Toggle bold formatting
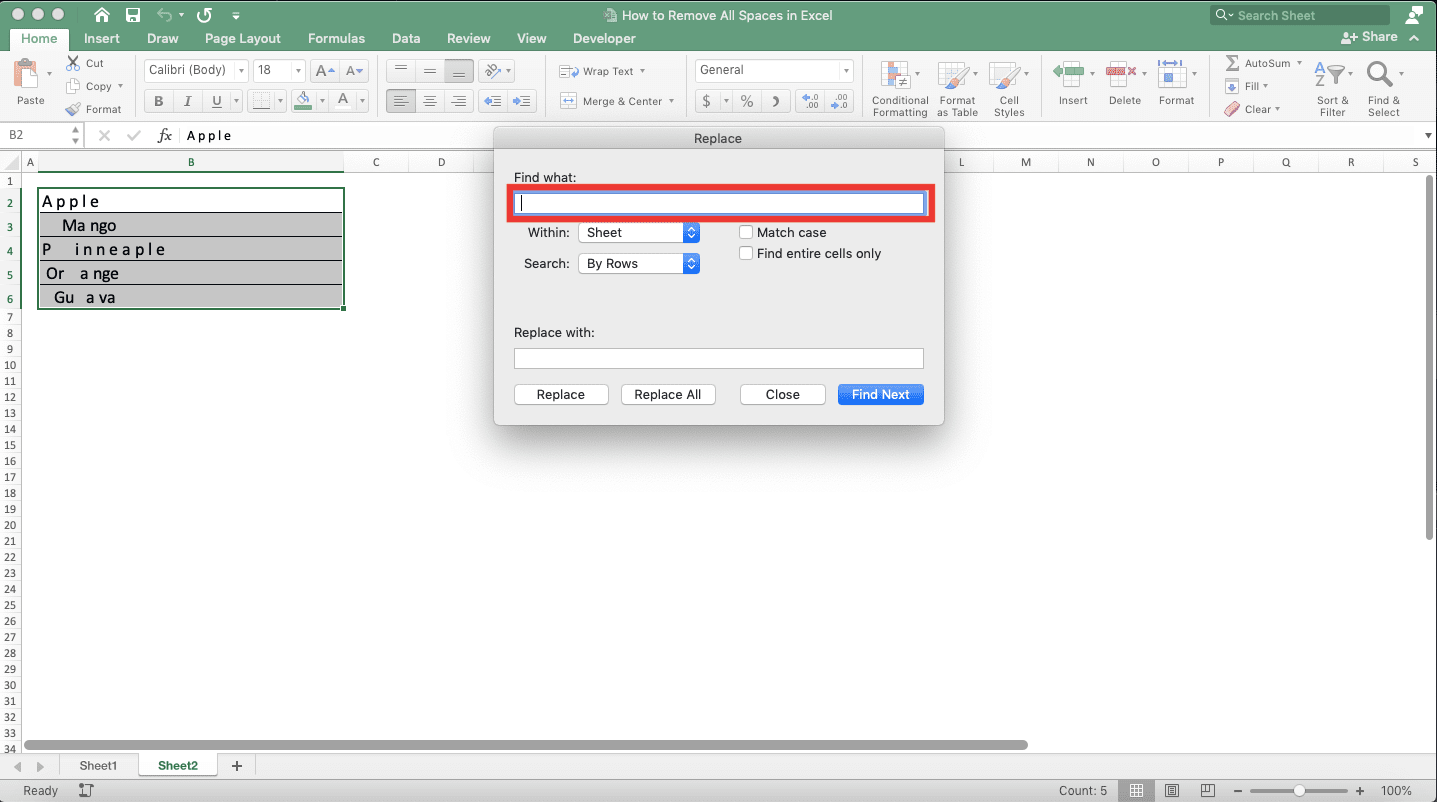Screen dimensions: 1437x802 coord(159,101)
